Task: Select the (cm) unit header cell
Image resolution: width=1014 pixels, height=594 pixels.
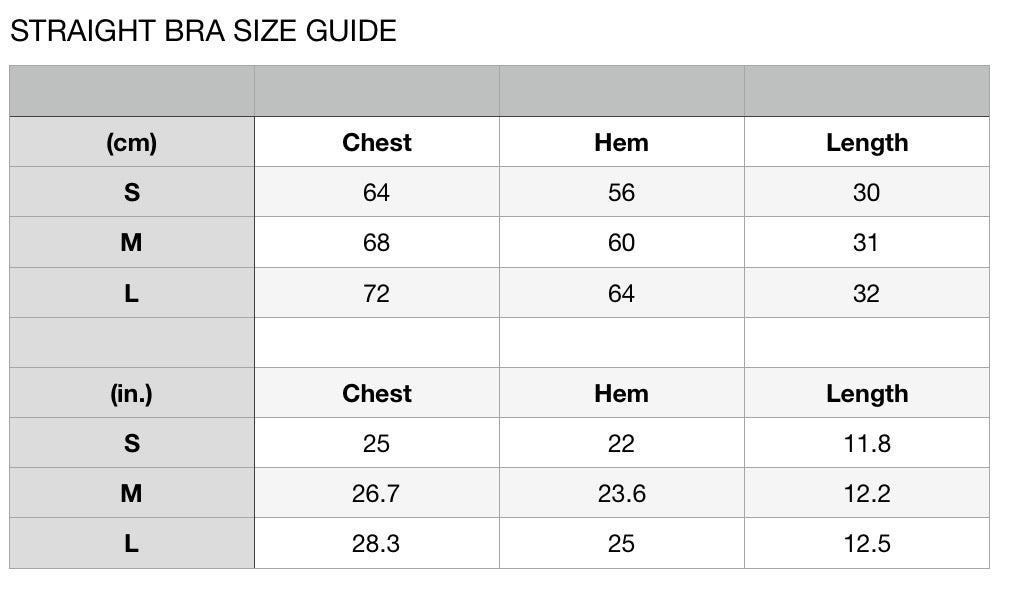Action: click(x=132, y=142)
